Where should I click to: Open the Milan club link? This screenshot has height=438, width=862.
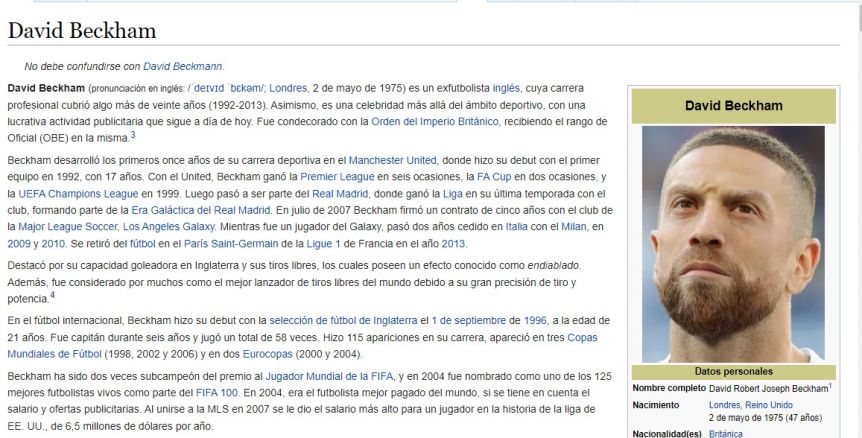(574, 227)
